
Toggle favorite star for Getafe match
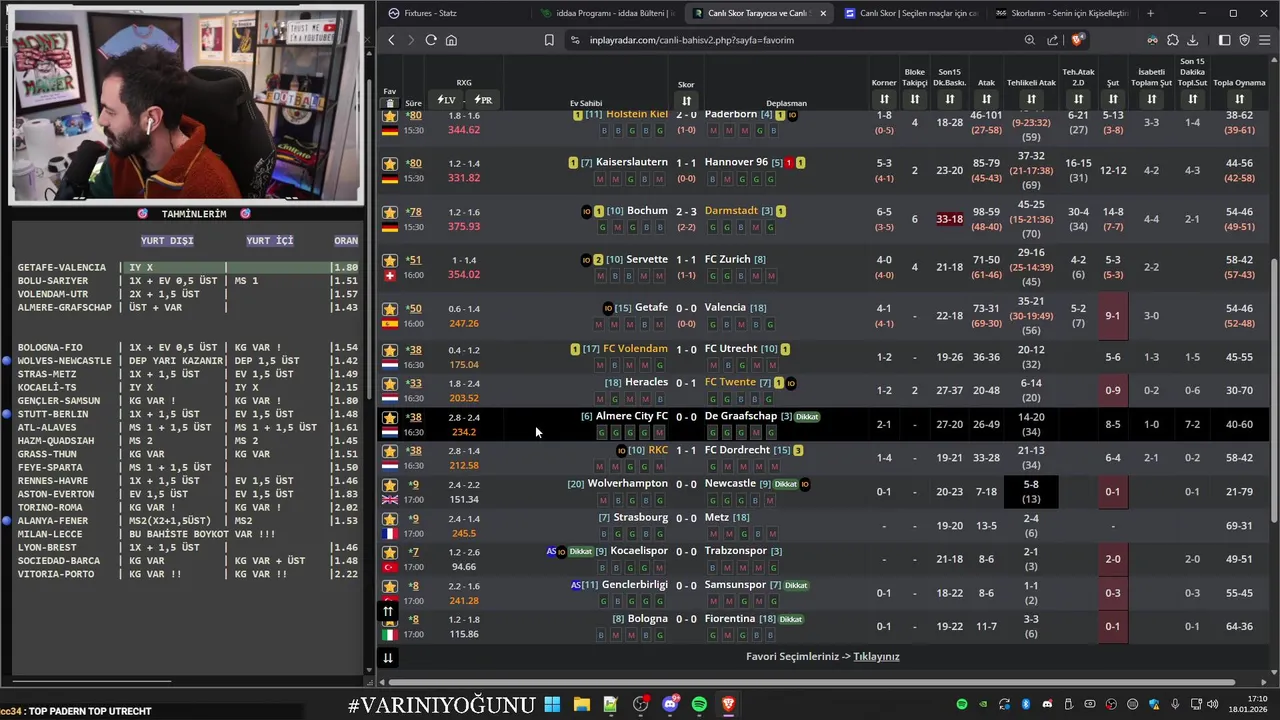click(x=390, y=309)
